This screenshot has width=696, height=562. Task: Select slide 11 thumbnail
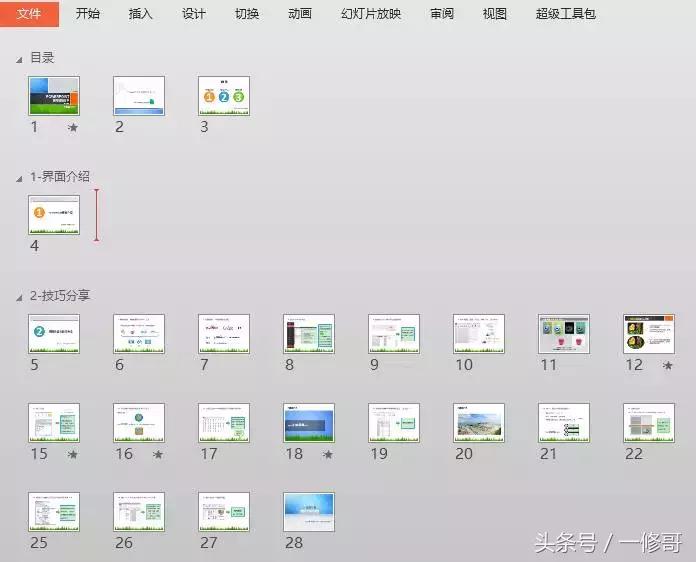coord(564,334)
